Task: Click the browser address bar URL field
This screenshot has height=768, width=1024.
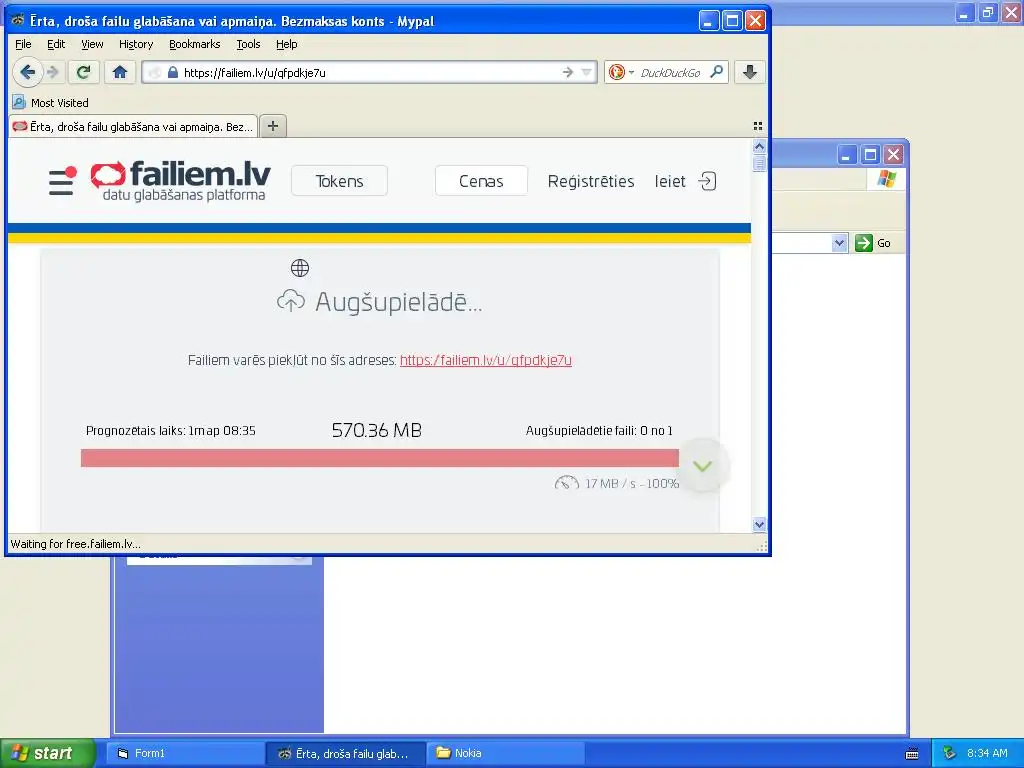Action: click(369, 72)
